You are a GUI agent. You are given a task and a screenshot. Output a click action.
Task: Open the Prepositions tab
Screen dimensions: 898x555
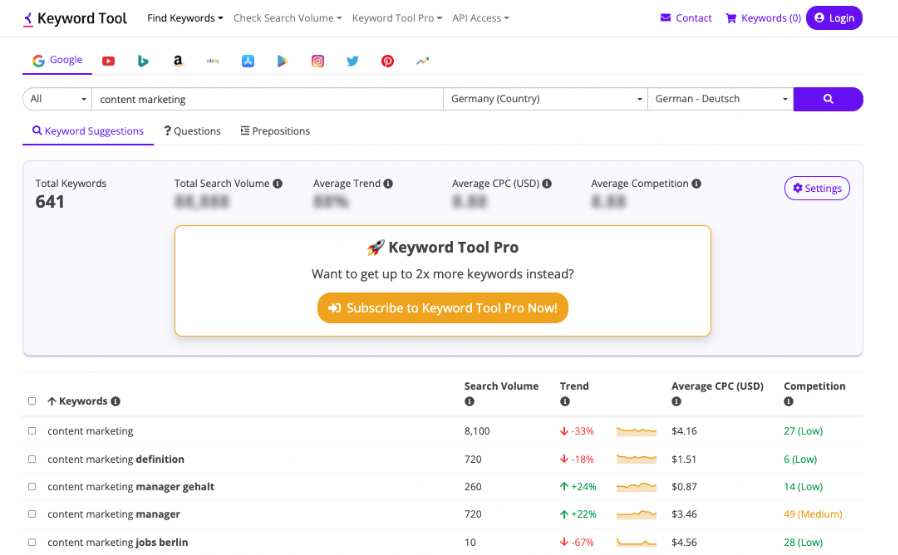click(275, 131)
